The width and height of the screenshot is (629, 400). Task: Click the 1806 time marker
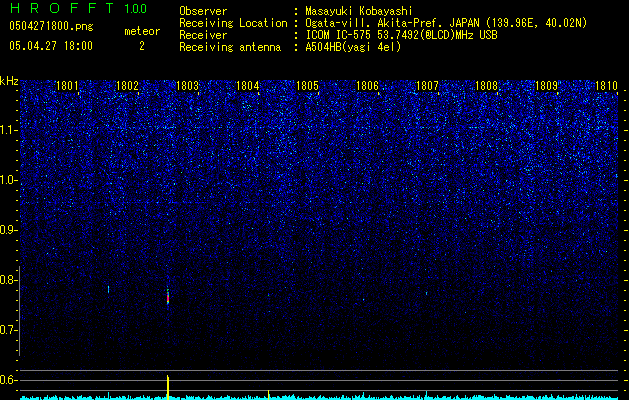coord(367,86)
